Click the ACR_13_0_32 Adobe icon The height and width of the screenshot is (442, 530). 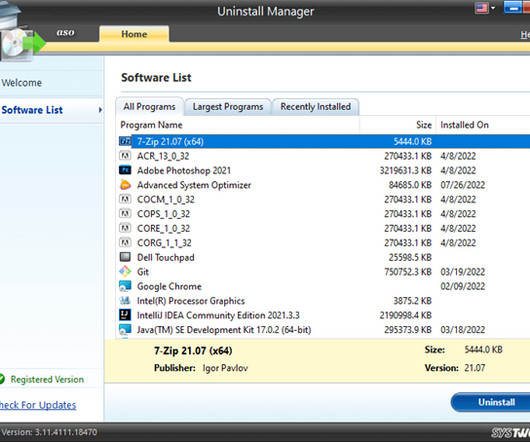click(x=125, y=156)
